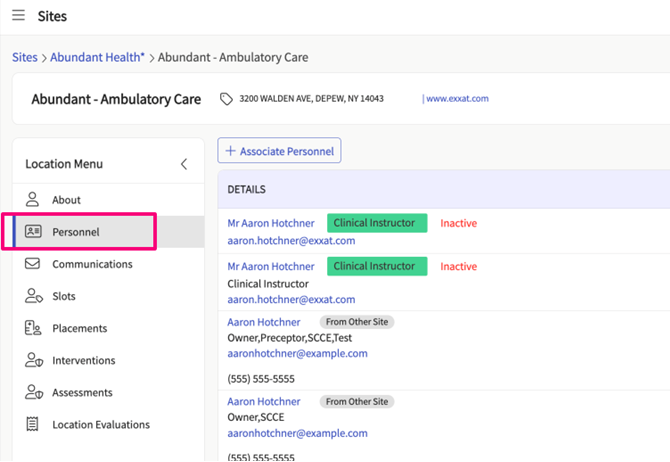
Task: Open Abundant Health* breadcrumb link
Action: pos(97,58)
